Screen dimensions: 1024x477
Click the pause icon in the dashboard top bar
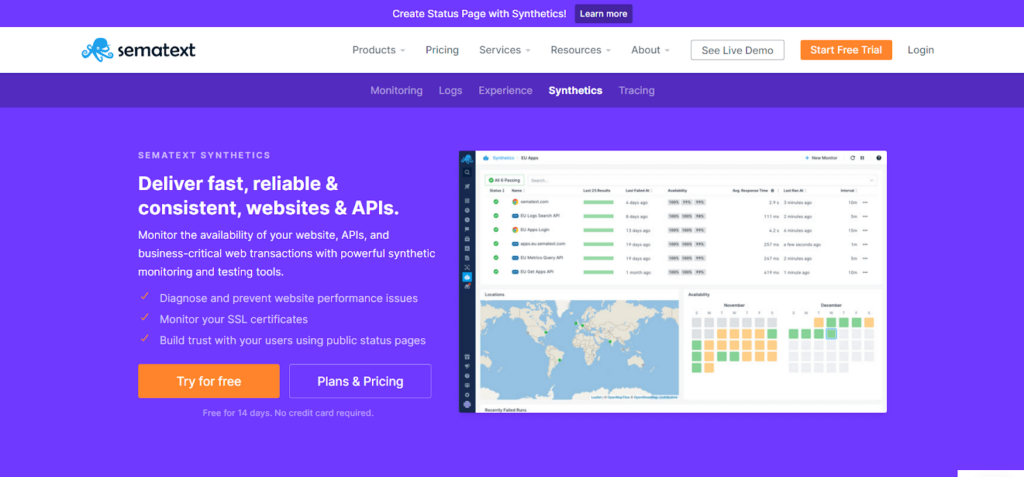[862, 158]
